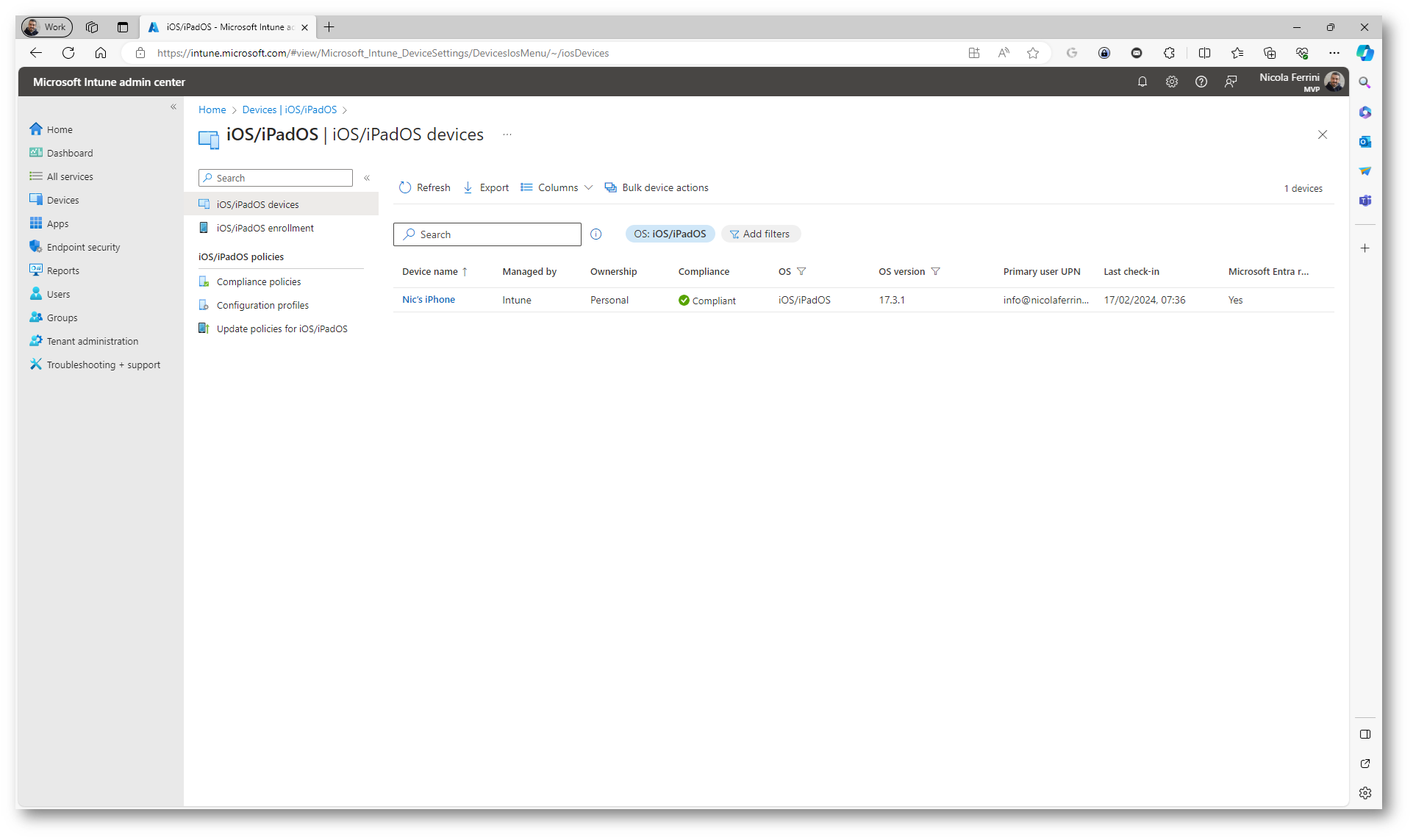Screen dimensions: 1413x840
Task: Click the search info icon
Action: (x=596, y=234)
